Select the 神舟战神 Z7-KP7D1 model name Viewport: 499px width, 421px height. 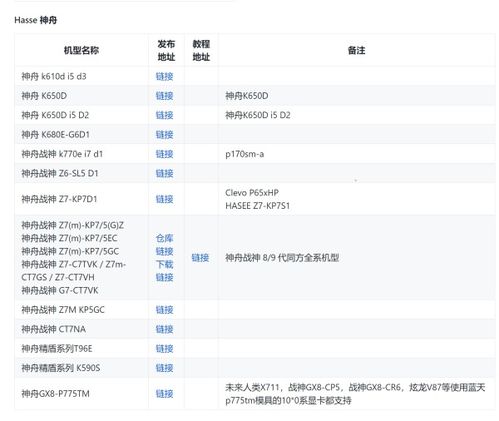(59, 199)
